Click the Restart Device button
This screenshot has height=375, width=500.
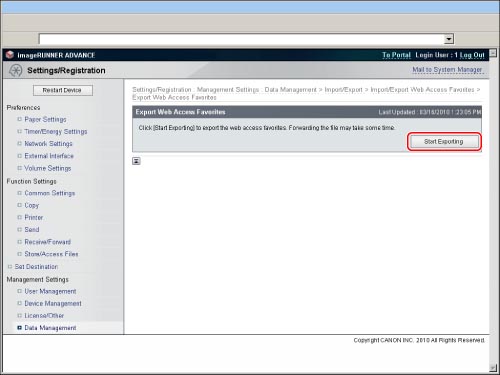pos(63,90)
